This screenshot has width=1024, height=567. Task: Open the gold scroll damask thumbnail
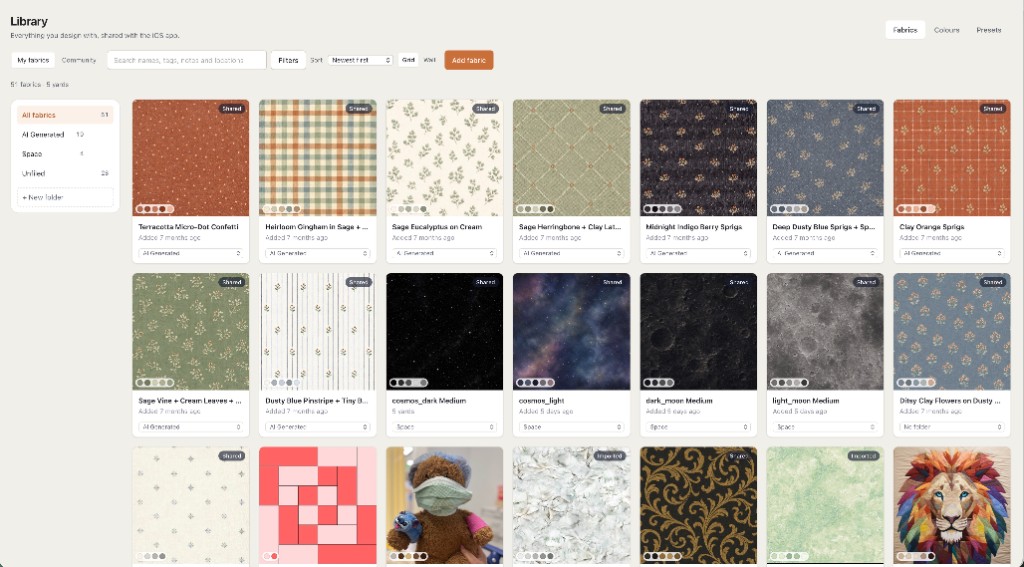(x=698, y=506)
